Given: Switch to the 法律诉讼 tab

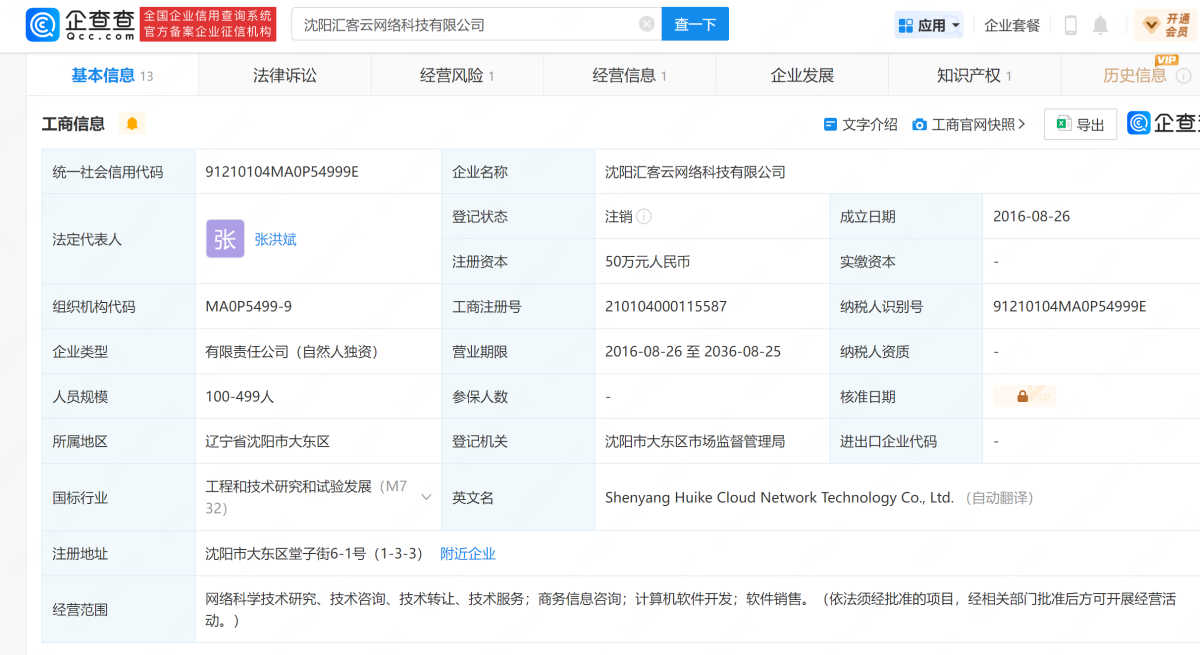Looking at the screenshot, I should click(285, 75).
